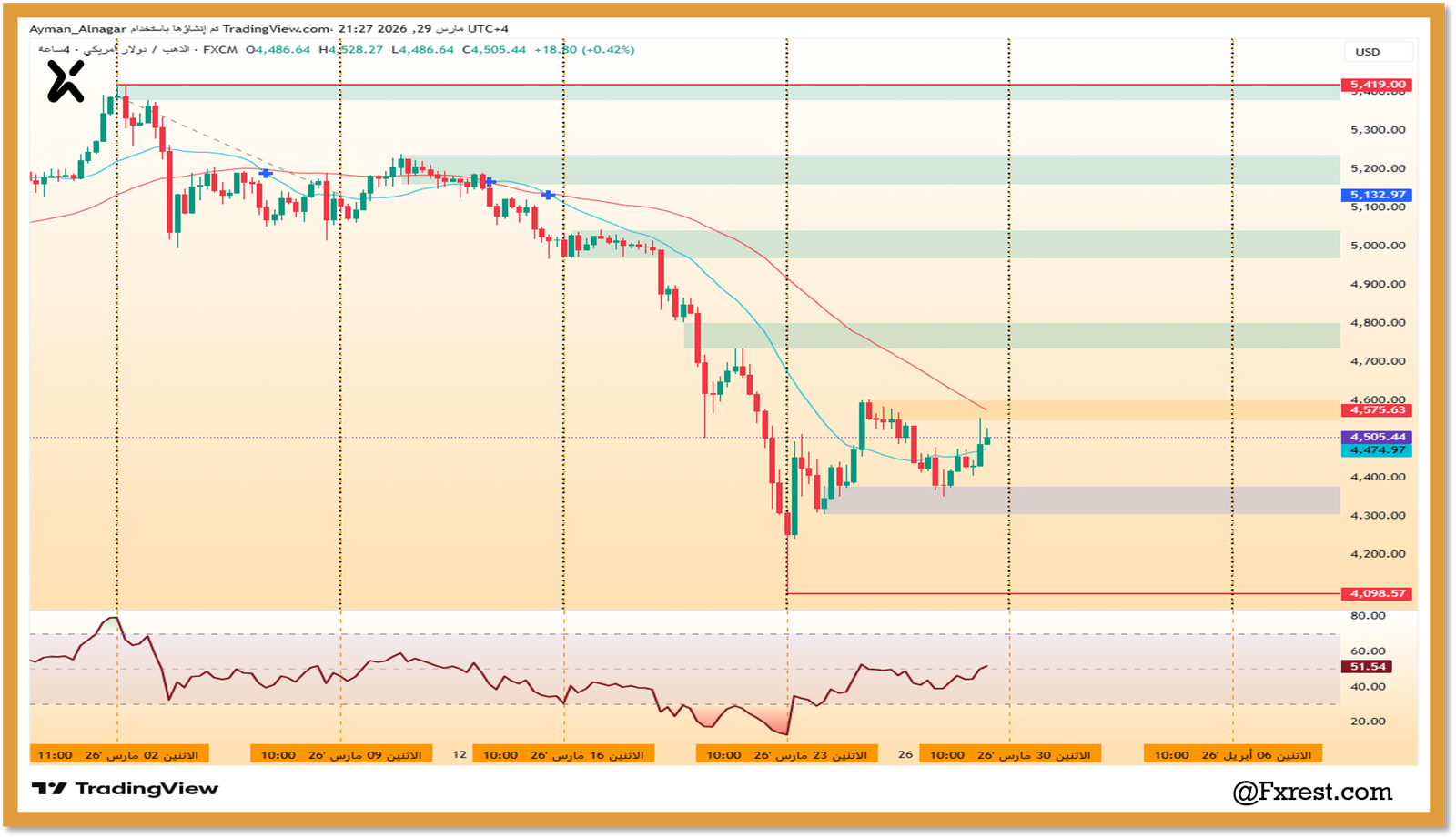Click the 5,419.00 red price label
Screen dimensions: 1456x838
[1377, 85]
